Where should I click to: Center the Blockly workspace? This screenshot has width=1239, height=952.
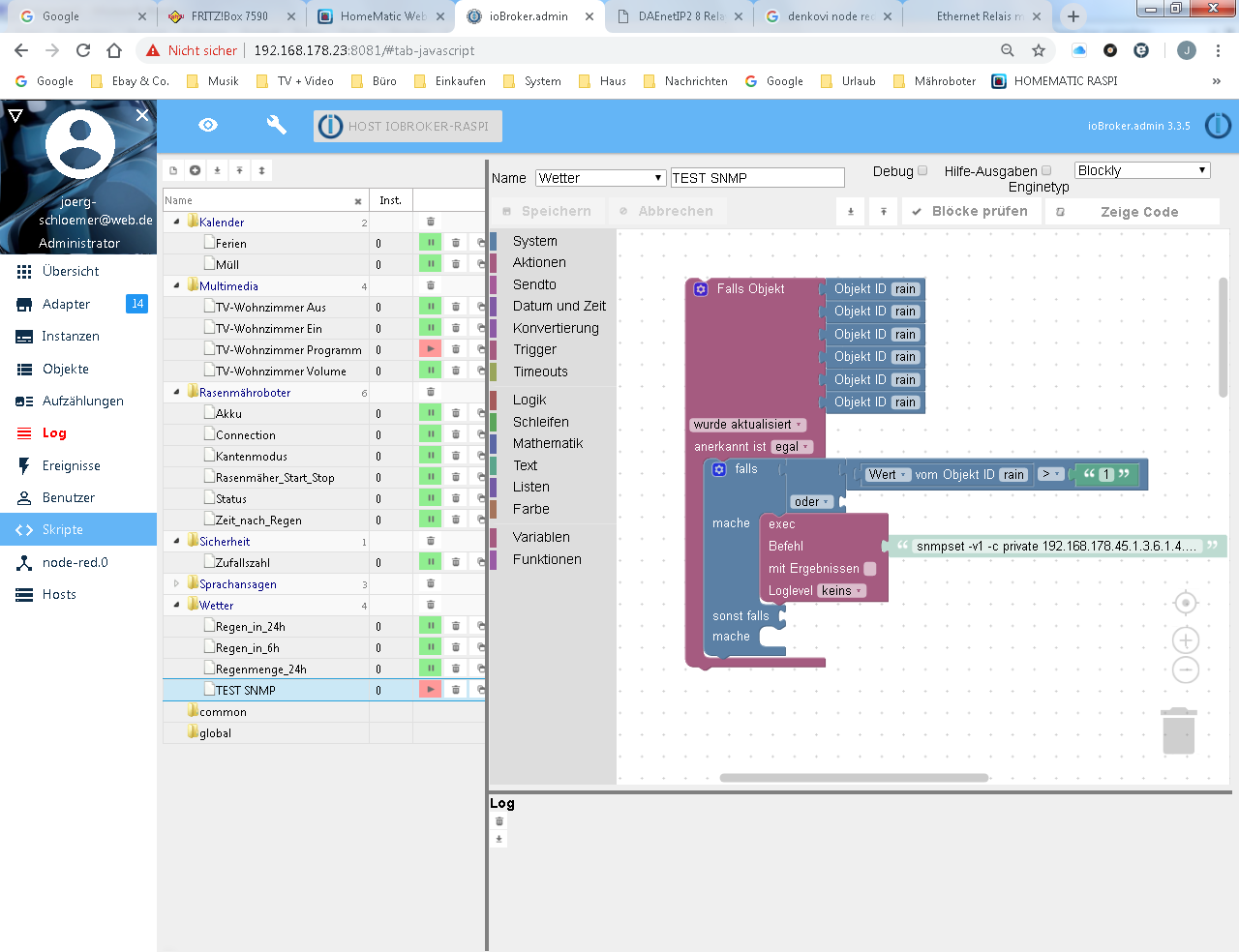1186,603
